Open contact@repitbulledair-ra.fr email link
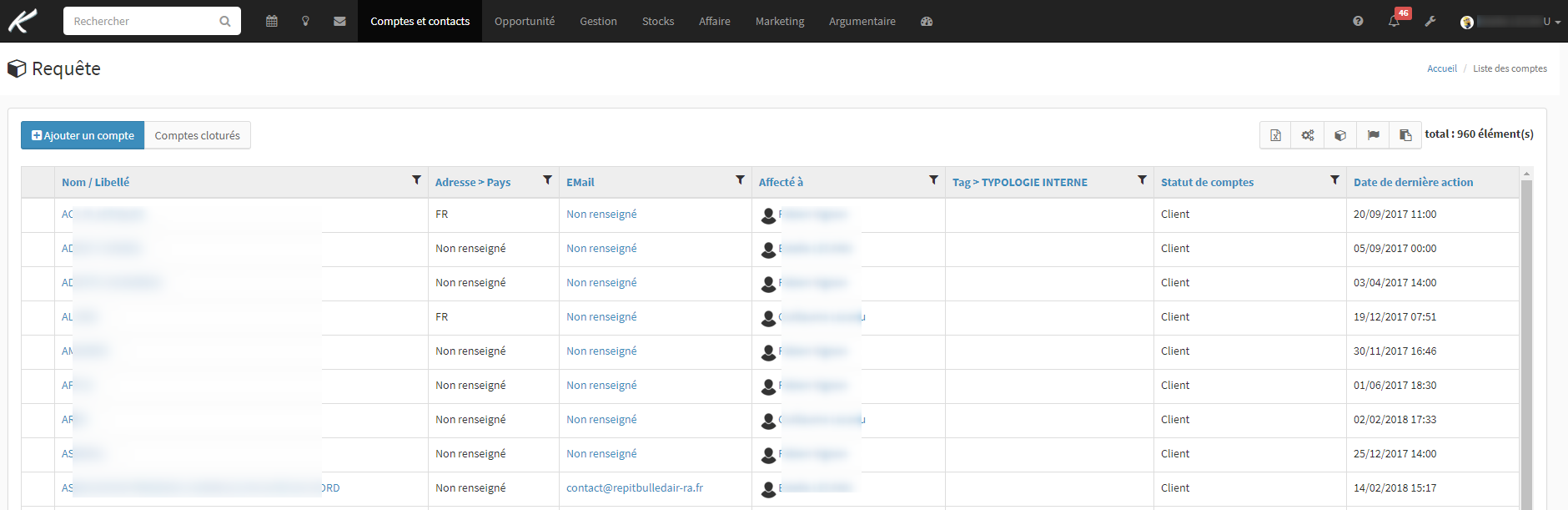1568x510 pixels. point(635,488)
